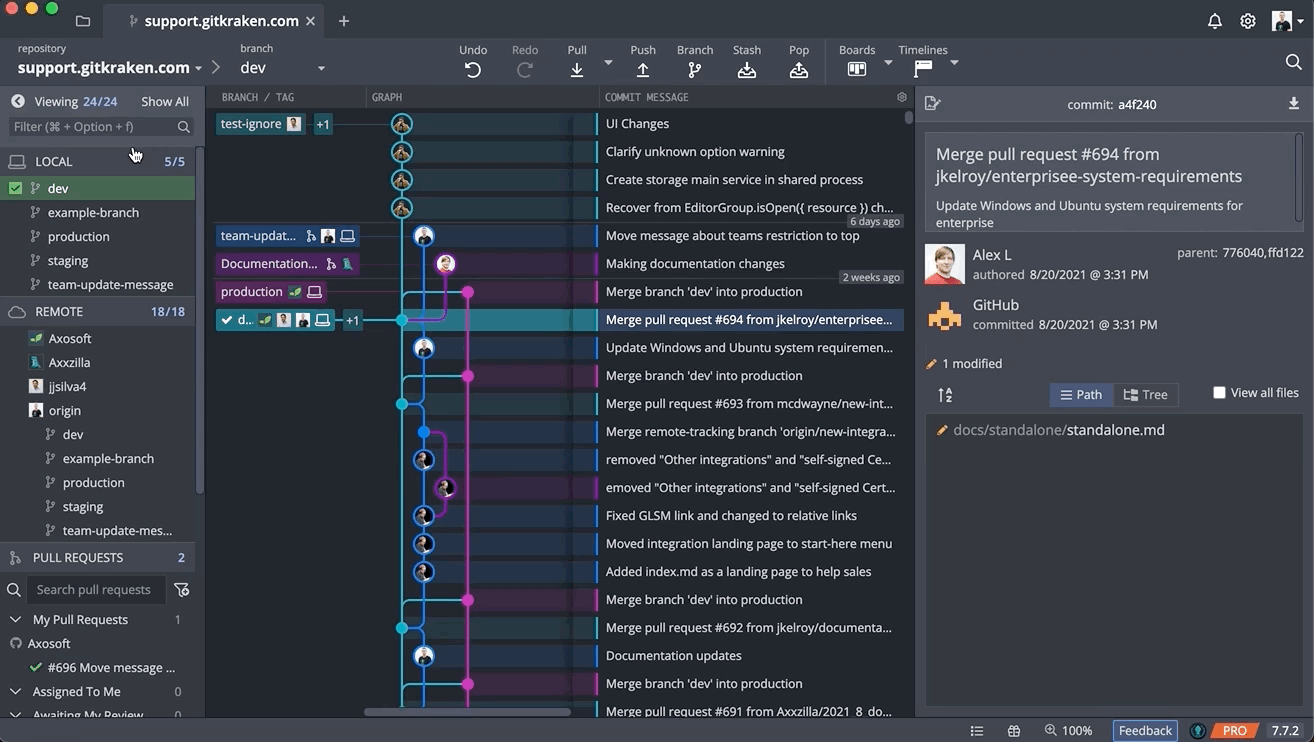Pop stash using the Pop icon

[x=799, y=70]
